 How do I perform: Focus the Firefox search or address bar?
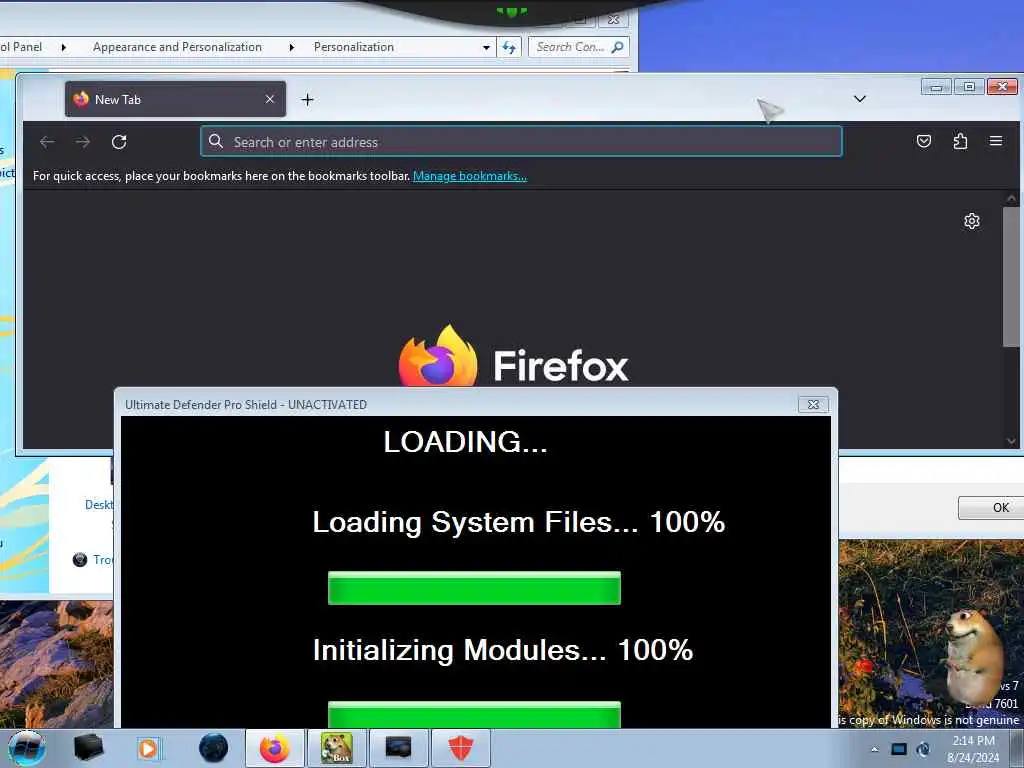pyautogui.click(x=521, y=142)
